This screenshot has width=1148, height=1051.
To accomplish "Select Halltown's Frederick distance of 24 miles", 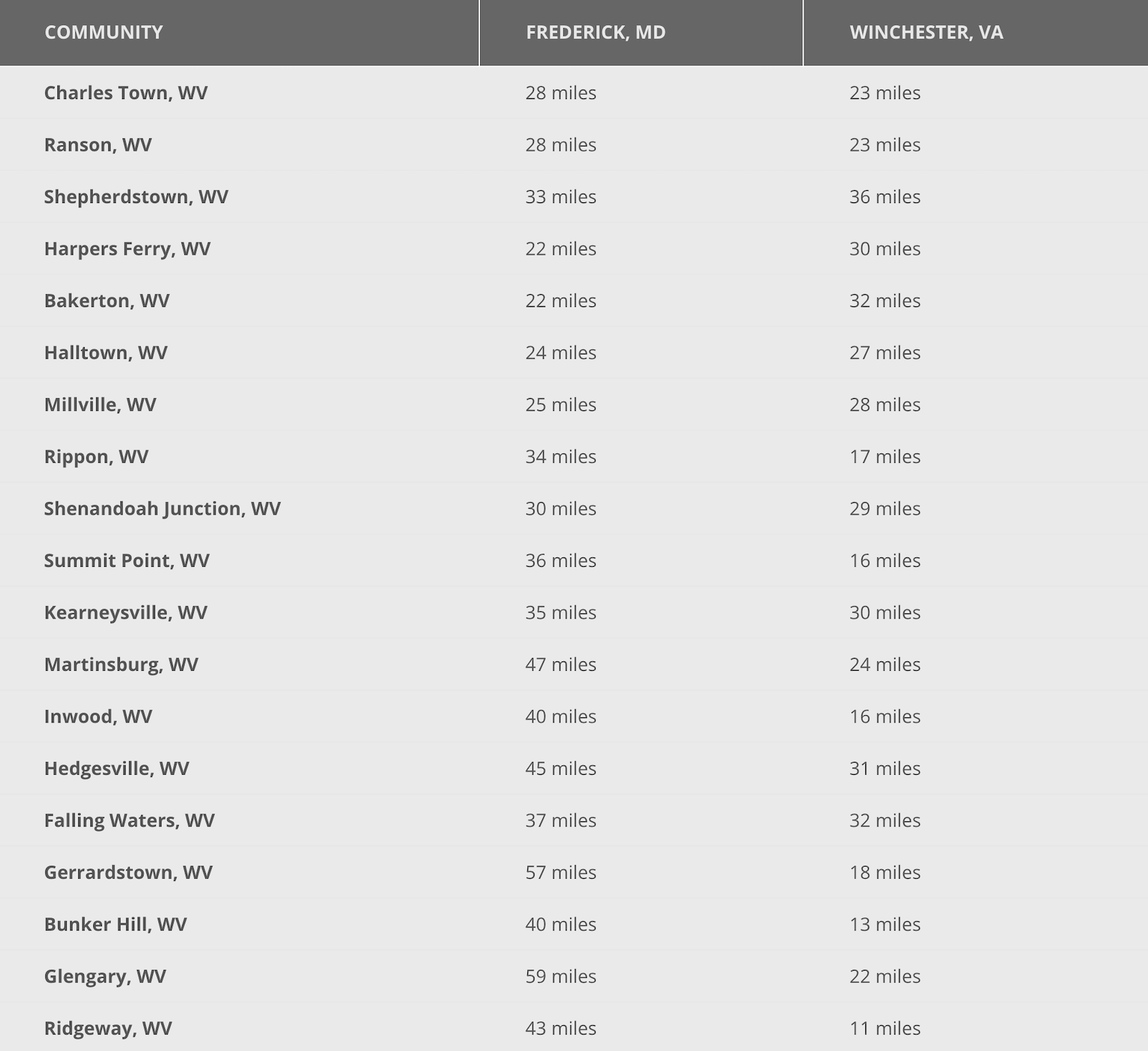I will point(560,353).
